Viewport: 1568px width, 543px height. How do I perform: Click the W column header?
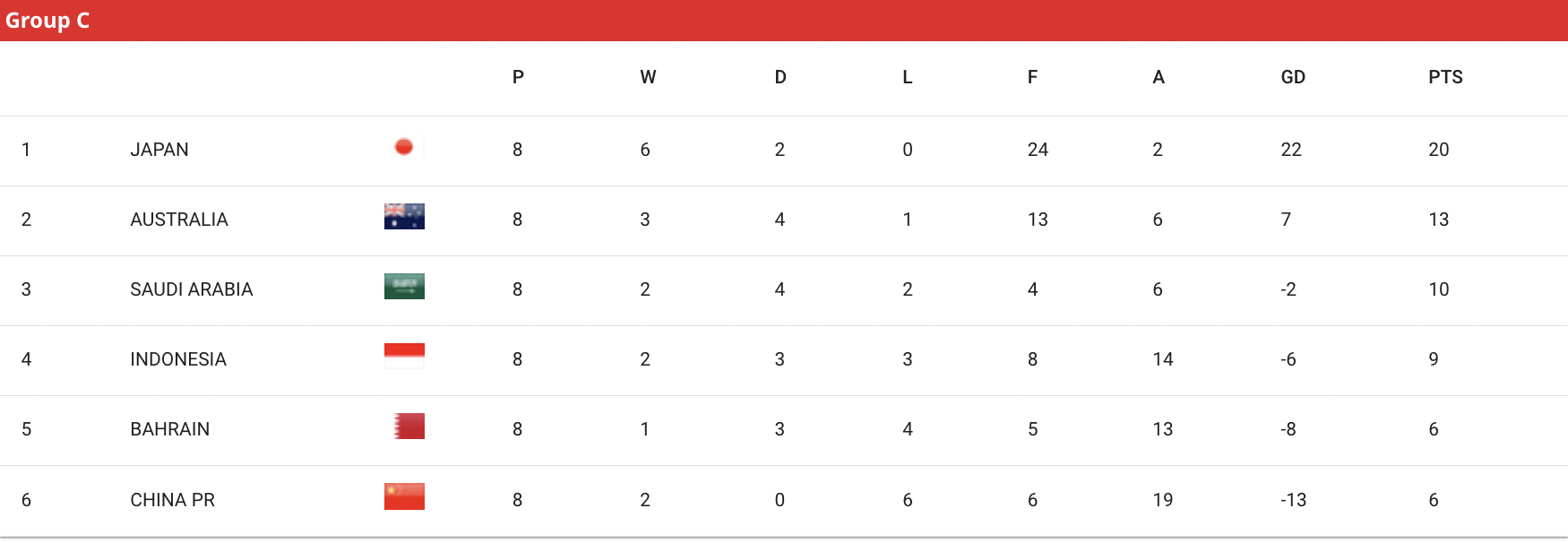648,77
